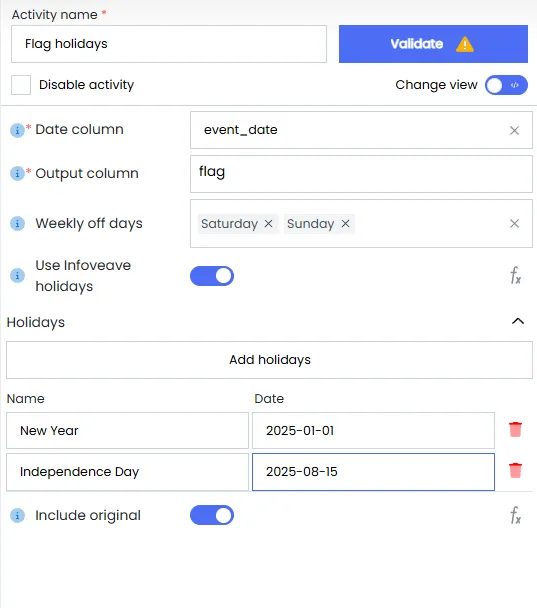This screenshot has height=608, width=537.
Task: Click the Weekly off days info icon
Action: point(17,223)
